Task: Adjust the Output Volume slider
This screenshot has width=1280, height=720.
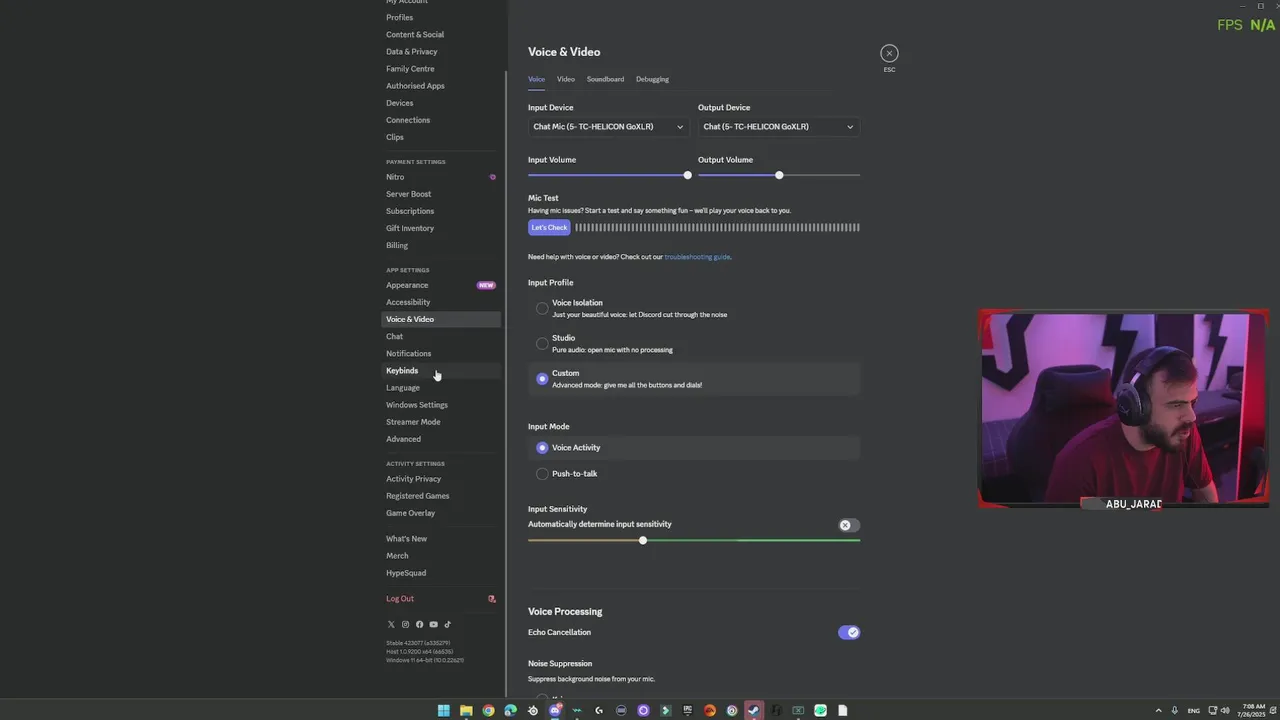Action: pos(779,176)
